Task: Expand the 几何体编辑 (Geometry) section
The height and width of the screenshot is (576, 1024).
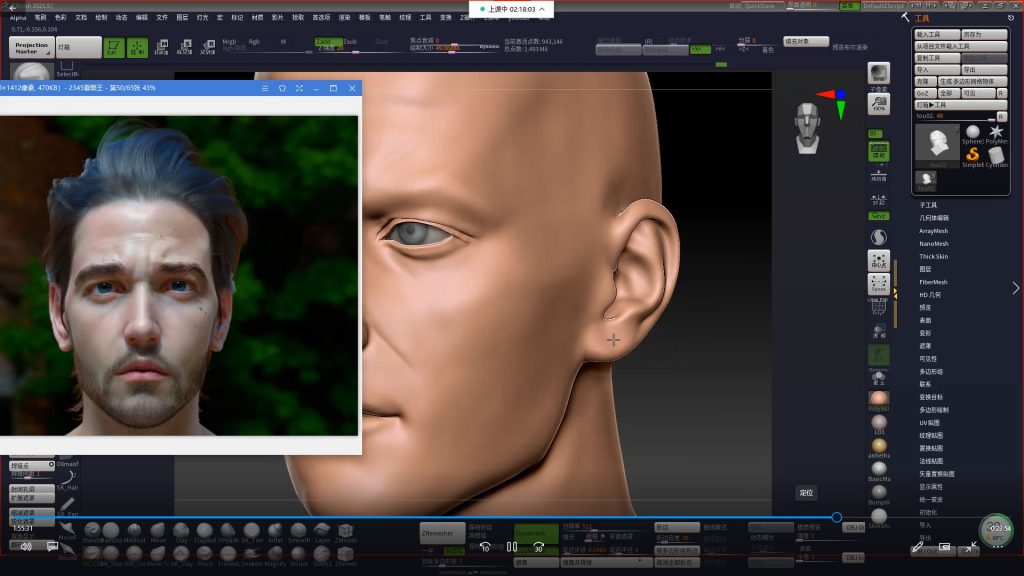Action: (x=934, y=218)
